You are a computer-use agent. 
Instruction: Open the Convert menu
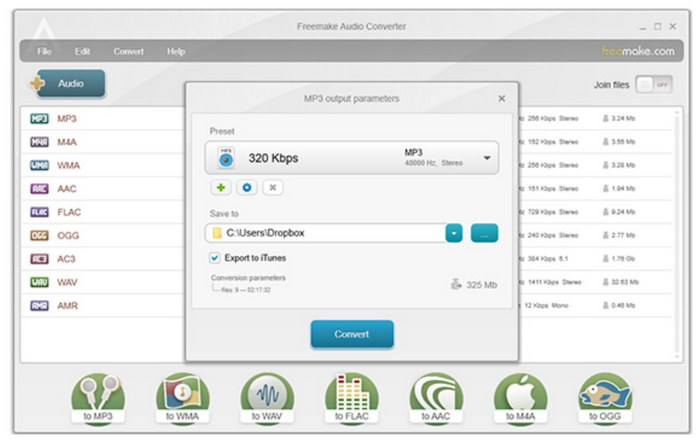pyautogui.click(x=129, y=51)
